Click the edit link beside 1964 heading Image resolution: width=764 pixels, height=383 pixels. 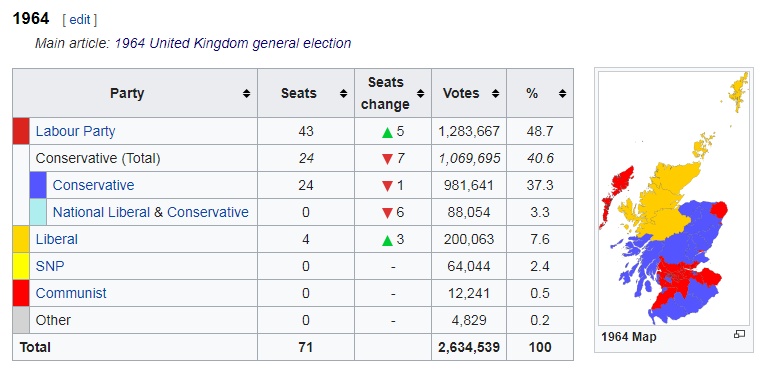coord(80,19)
